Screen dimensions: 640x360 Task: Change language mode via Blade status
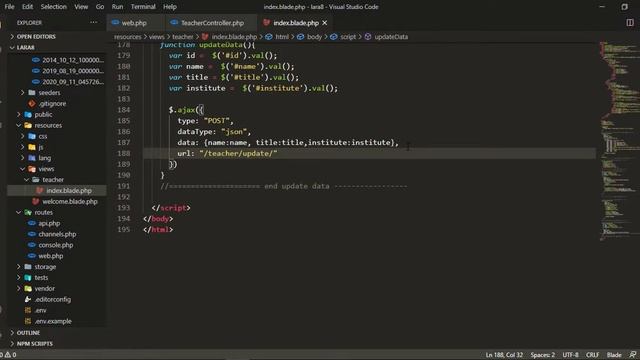pos(613,355)
